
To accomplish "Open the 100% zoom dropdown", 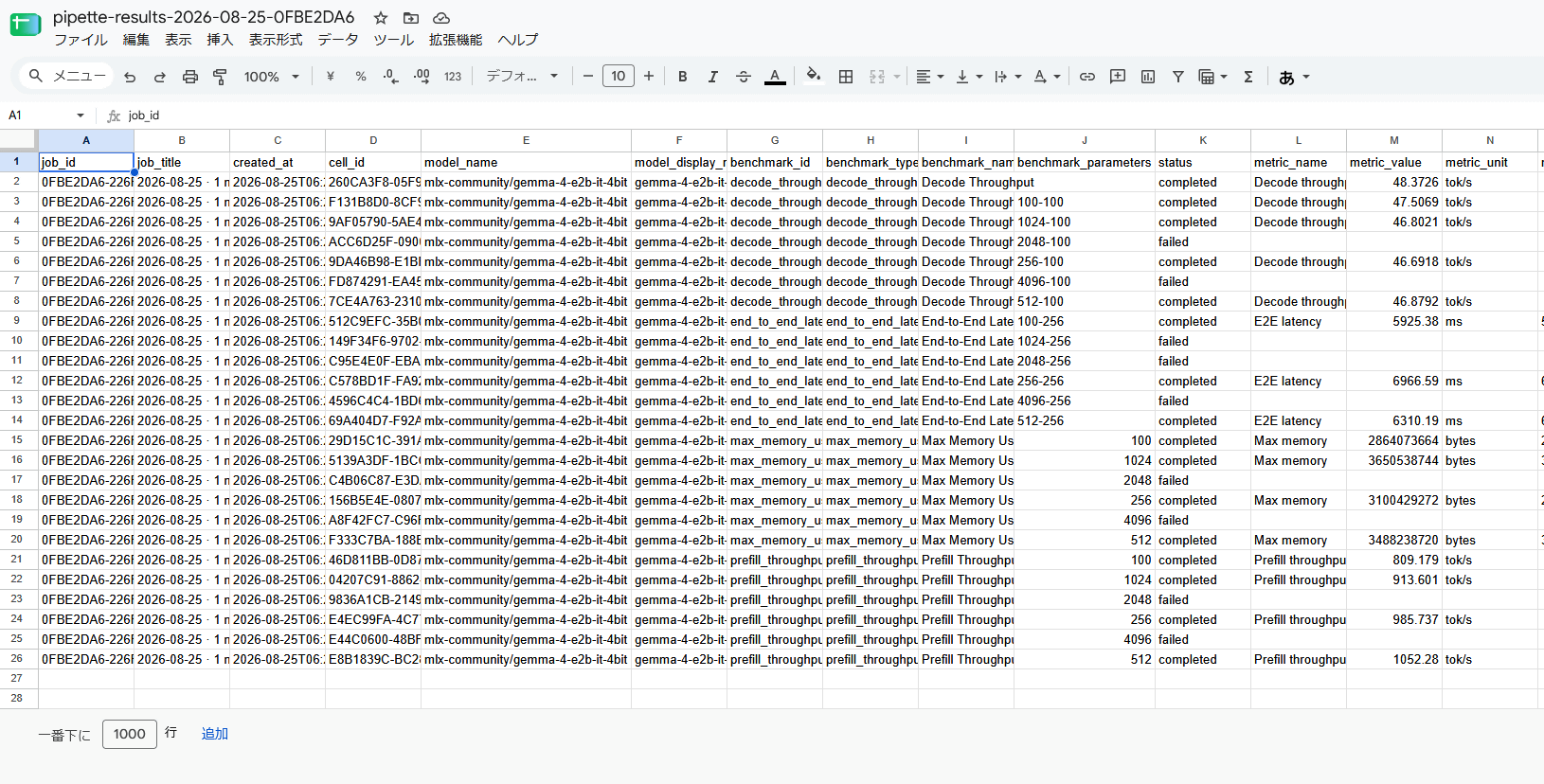I will [272, 77].
